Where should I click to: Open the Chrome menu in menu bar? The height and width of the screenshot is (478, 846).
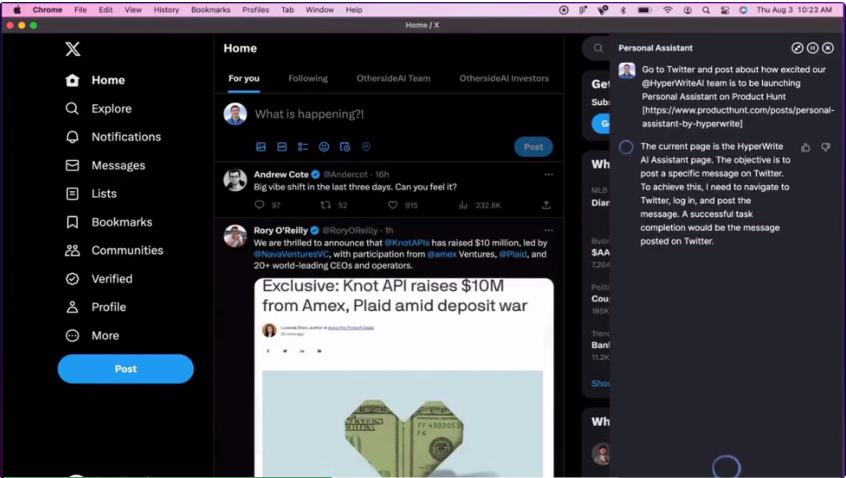(47, 10)
